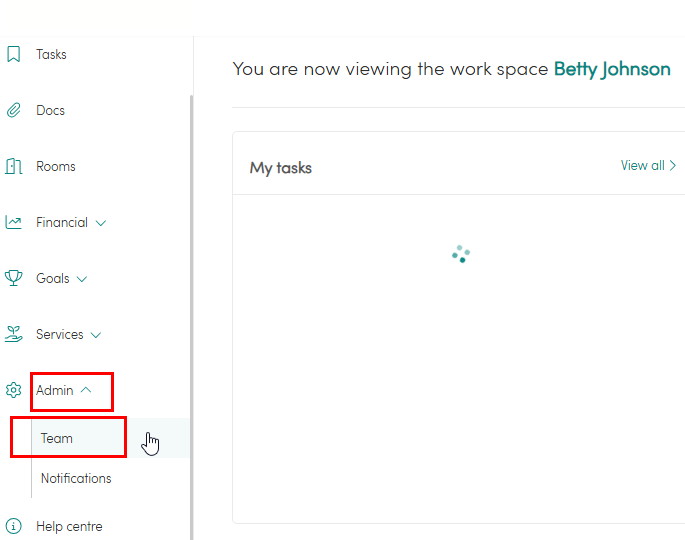Click the Help centre info icon

[14, 526]
